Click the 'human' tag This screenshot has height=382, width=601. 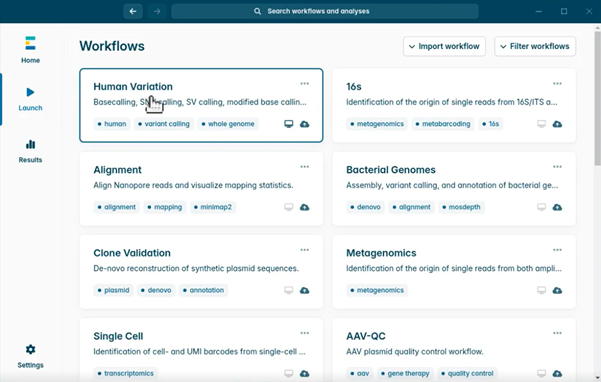point(112,124)
